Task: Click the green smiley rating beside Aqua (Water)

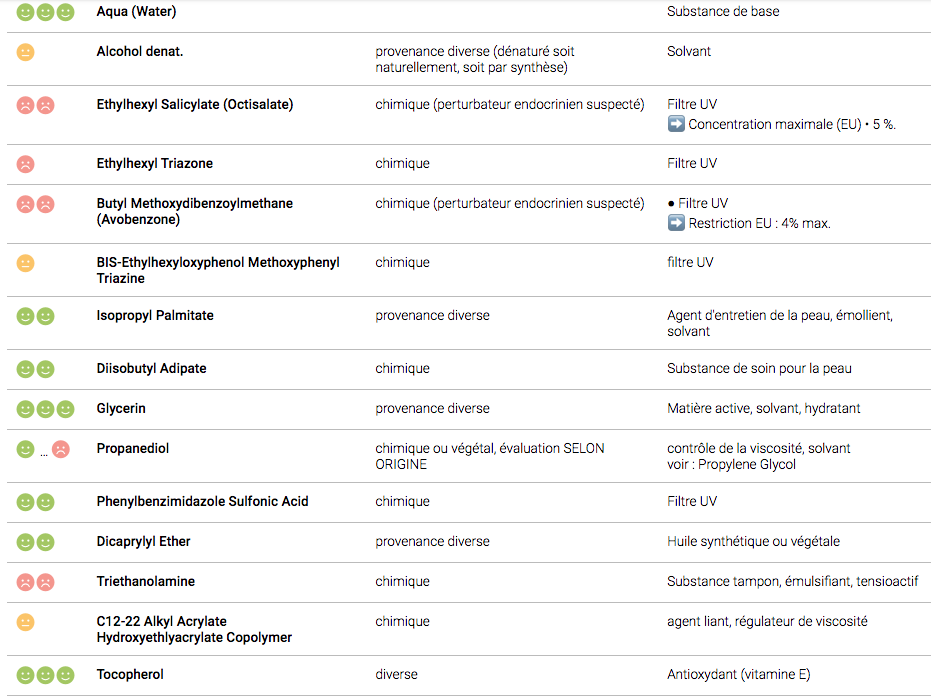Action: (45, 12)
